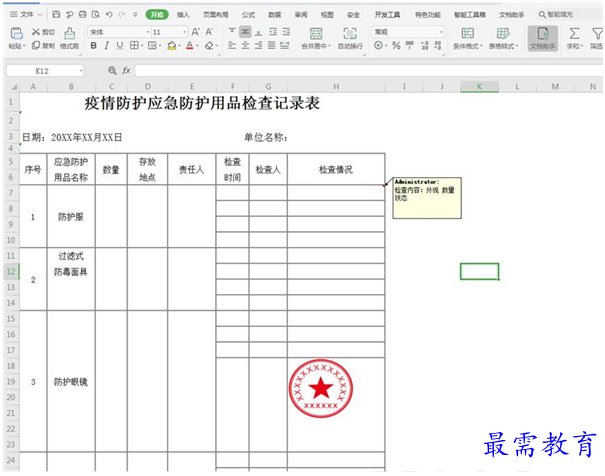Align text right
Image resolution: width=605 pixels, height=476 pixels.
pos(259,46)
